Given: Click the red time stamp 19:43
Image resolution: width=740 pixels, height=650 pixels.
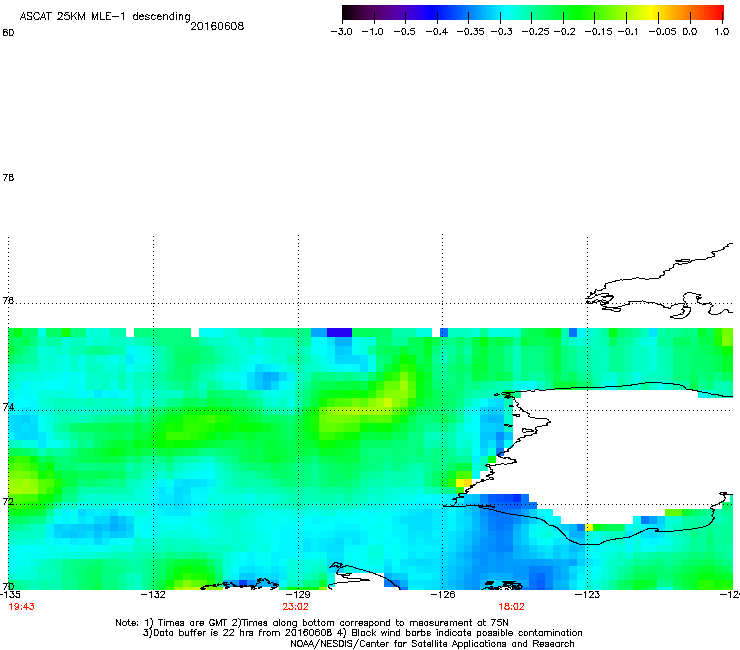Looking at the screenshot, I should click(21, 607).
